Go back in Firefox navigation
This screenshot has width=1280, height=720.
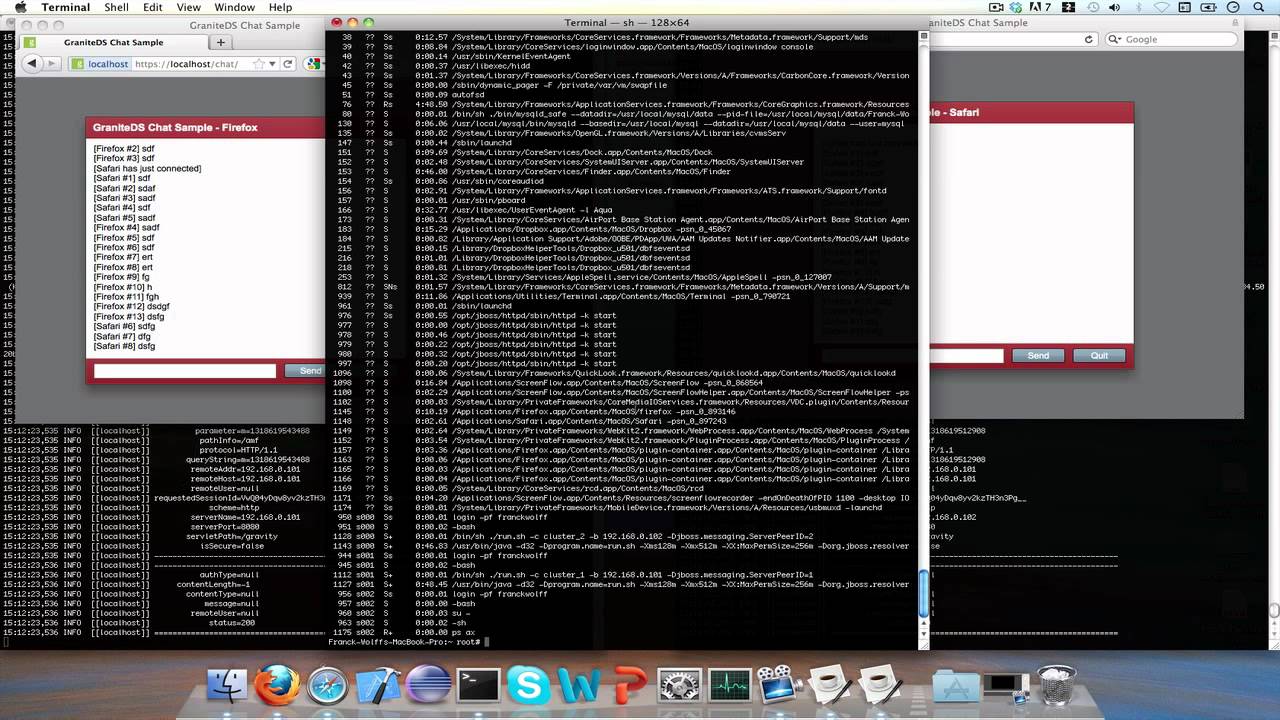[32, 64]
